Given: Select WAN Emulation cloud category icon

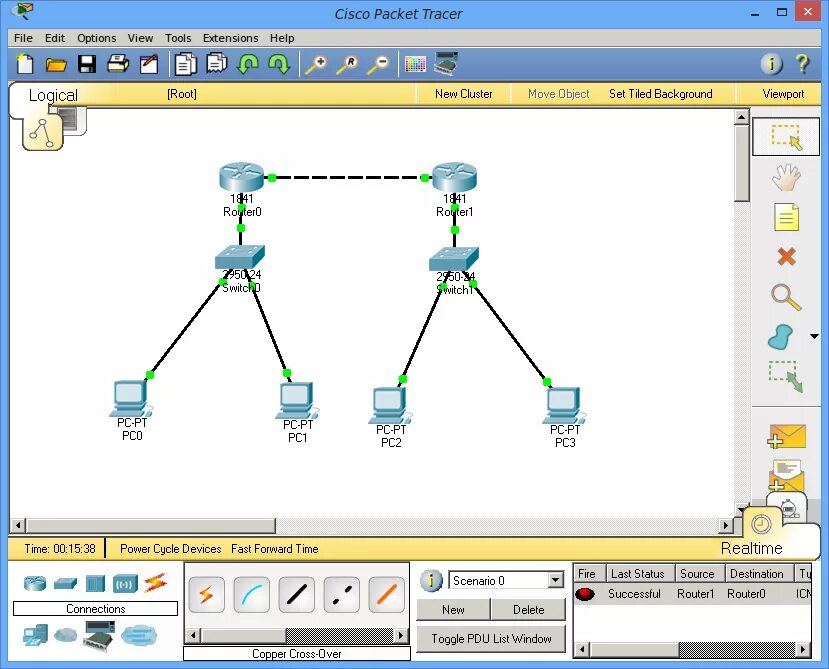Looking at the screenshot, I should point(66,634).
